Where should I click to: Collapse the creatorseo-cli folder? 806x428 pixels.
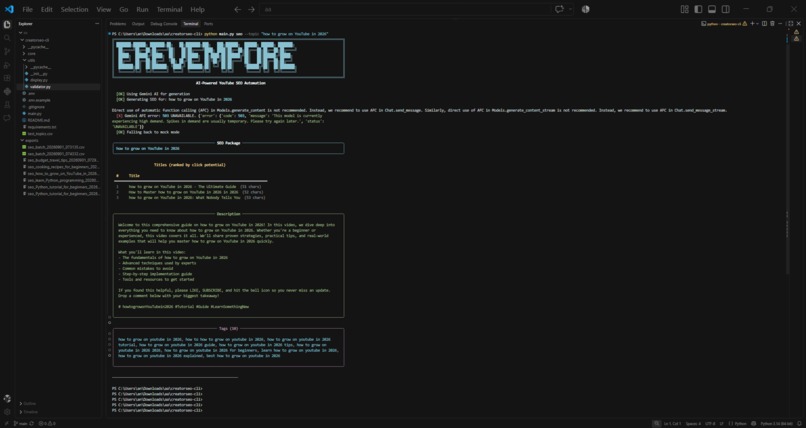pyautogui.click(x=36, y=40)
